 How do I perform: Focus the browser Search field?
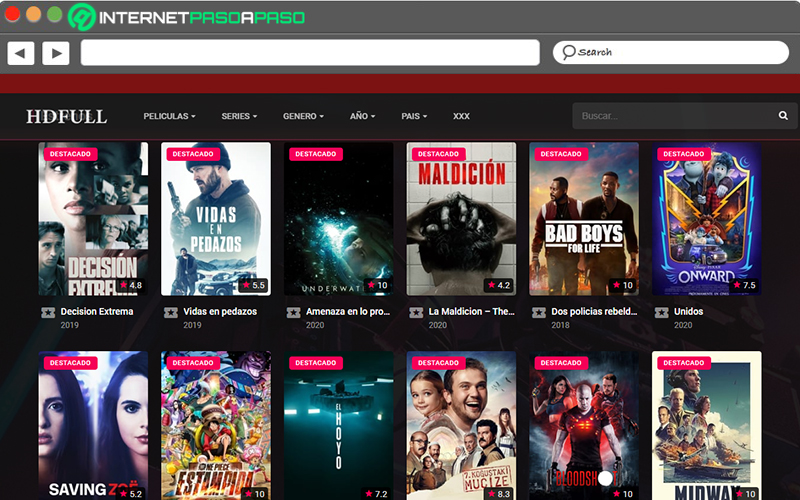(671, 52)
